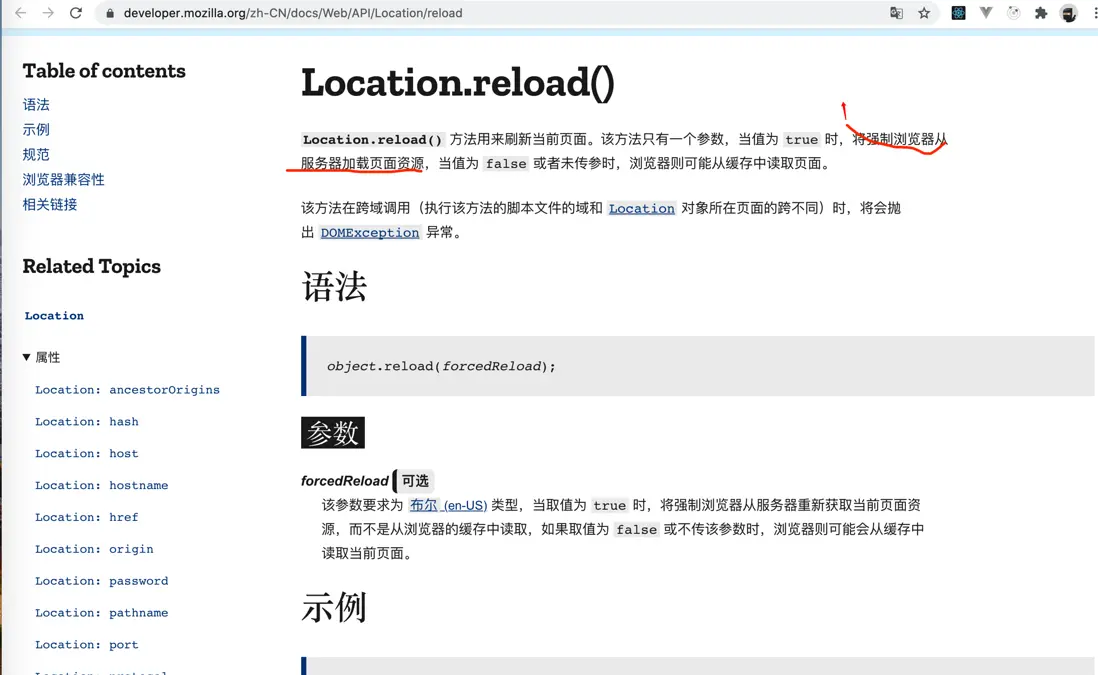
Task: Open Location: pathname link
Action: [x=102, y=613]
